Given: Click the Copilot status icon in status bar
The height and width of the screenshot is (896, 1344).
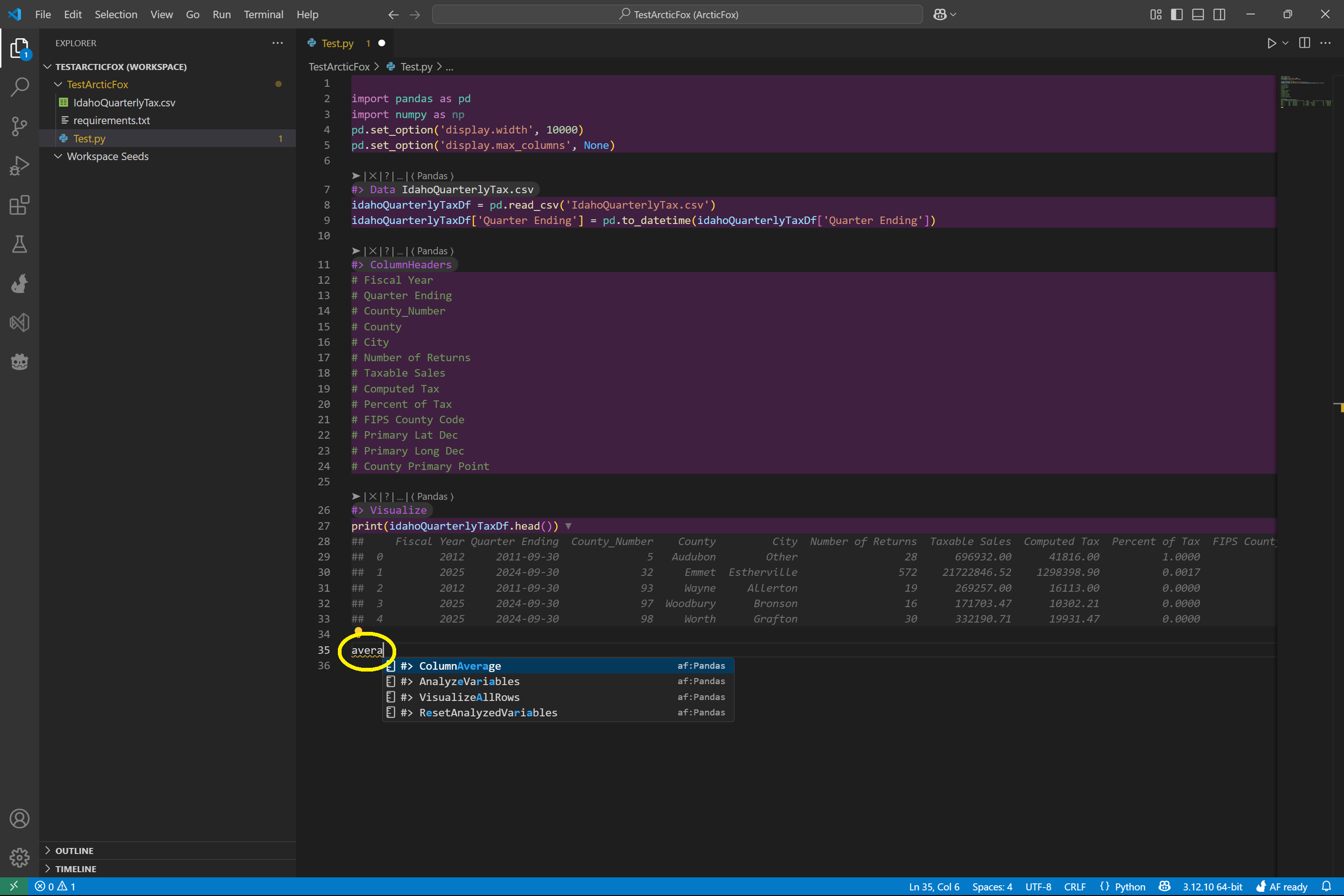Looking at the screenshot, I should click(1165, 886).
